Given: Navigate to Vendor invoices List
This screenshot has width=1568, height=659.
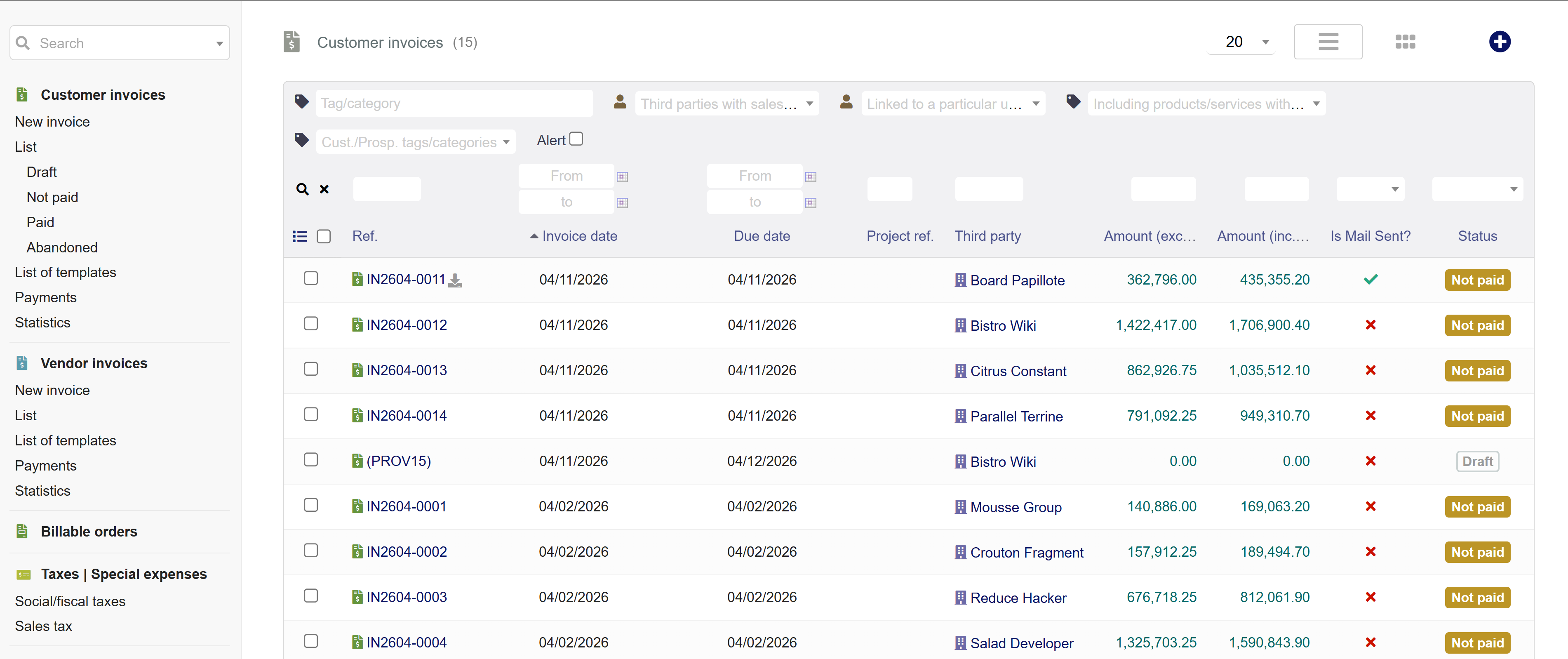Looking at the screenshot, I should point(26,415).
